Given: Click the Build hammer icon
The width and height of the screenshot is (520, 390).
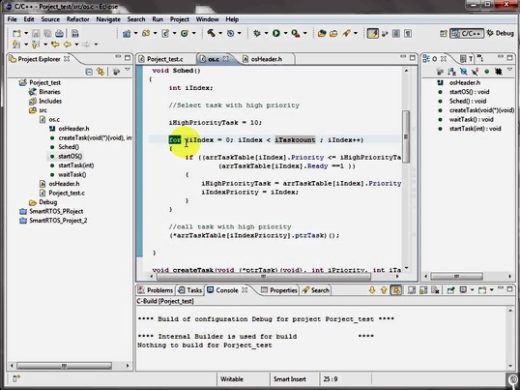Looking at the screenshot, I should coord(211,33).
